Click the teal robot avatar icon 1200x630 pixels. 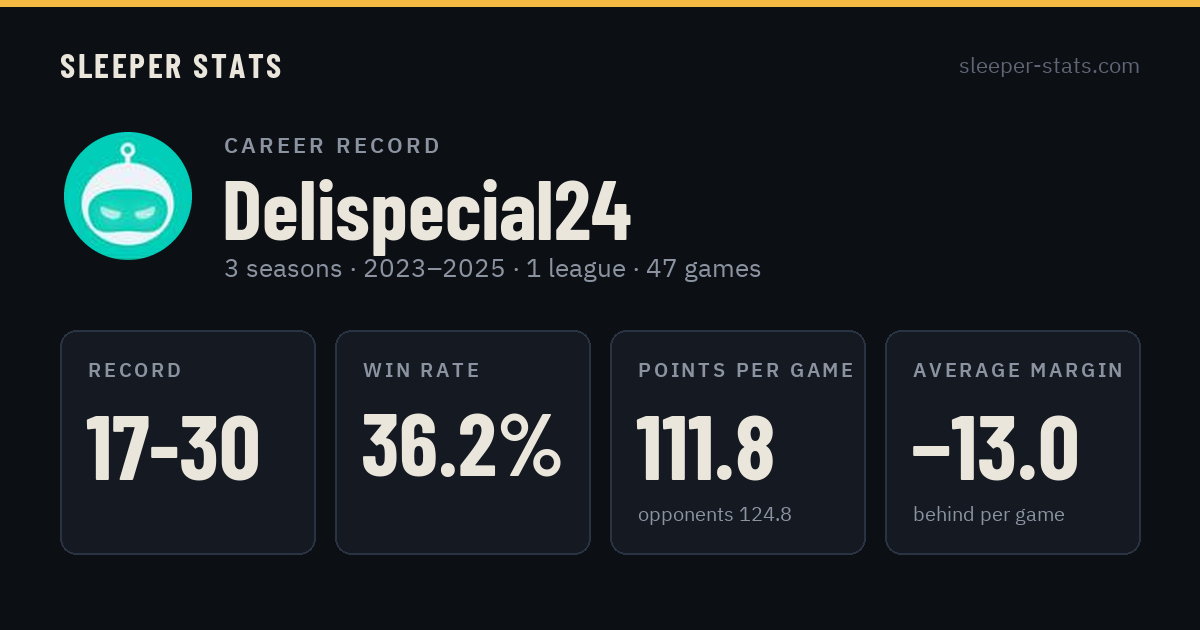(128, 196)
